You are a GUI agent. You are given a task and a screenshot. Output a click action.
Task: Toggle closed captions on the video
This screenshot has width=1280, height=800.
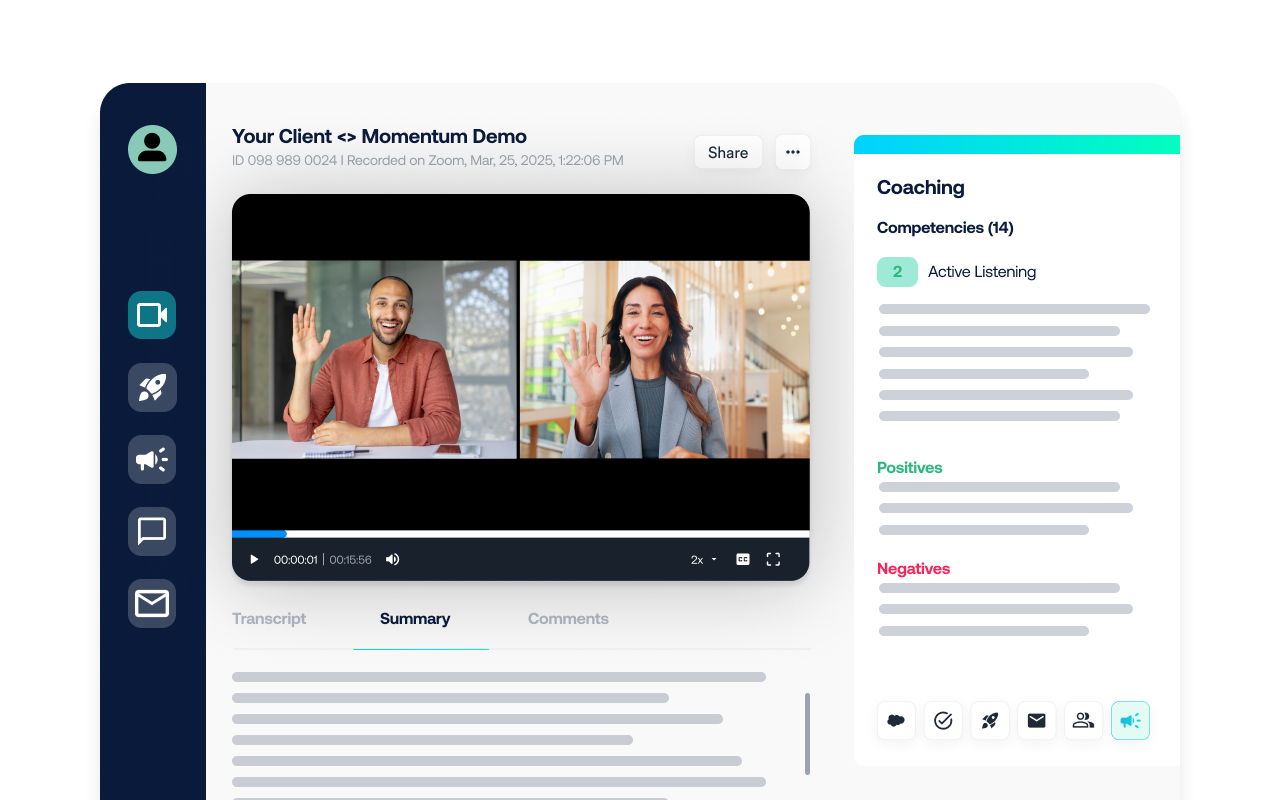[743, 560]
